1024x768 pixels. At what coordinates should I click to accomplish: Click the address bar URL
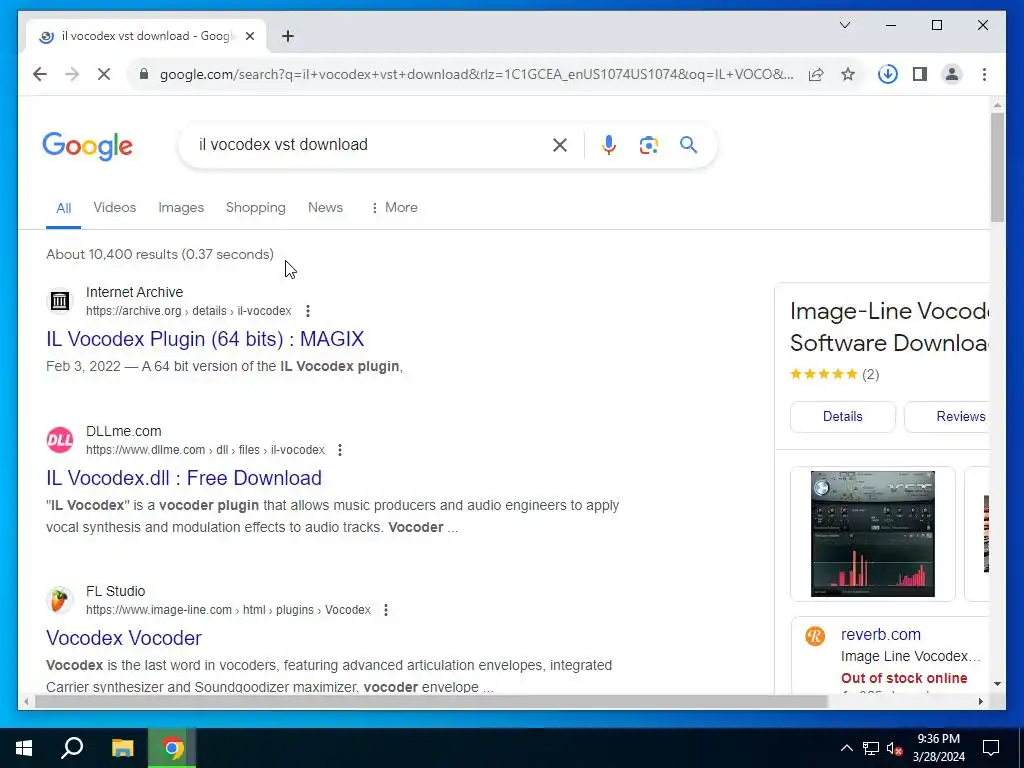pyautogui.click(x=477, y=74)
